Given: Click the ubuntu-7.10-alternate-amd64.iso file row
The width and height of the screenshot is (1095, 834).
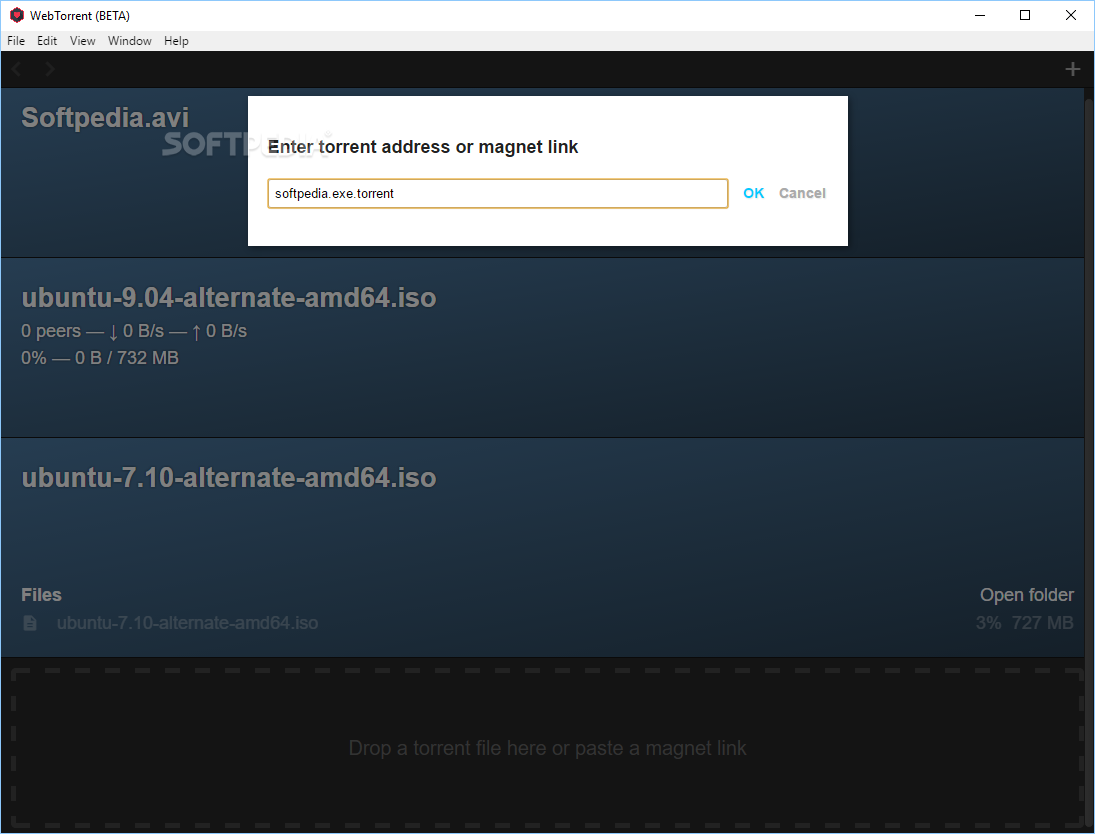Looking at the screenshot, I should (x=548, y=623).
